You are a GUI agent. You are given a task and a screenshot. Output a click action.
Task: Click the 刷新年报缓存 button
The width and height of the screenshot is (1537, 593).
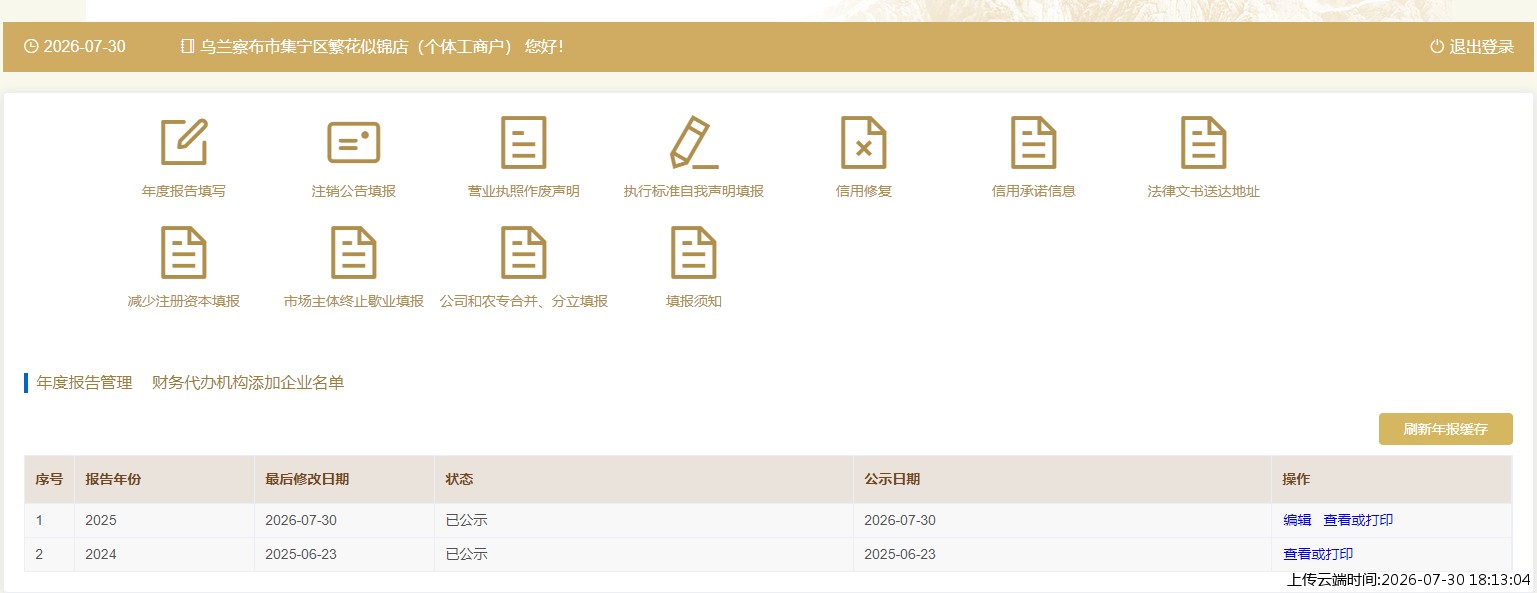point(1445,429)
